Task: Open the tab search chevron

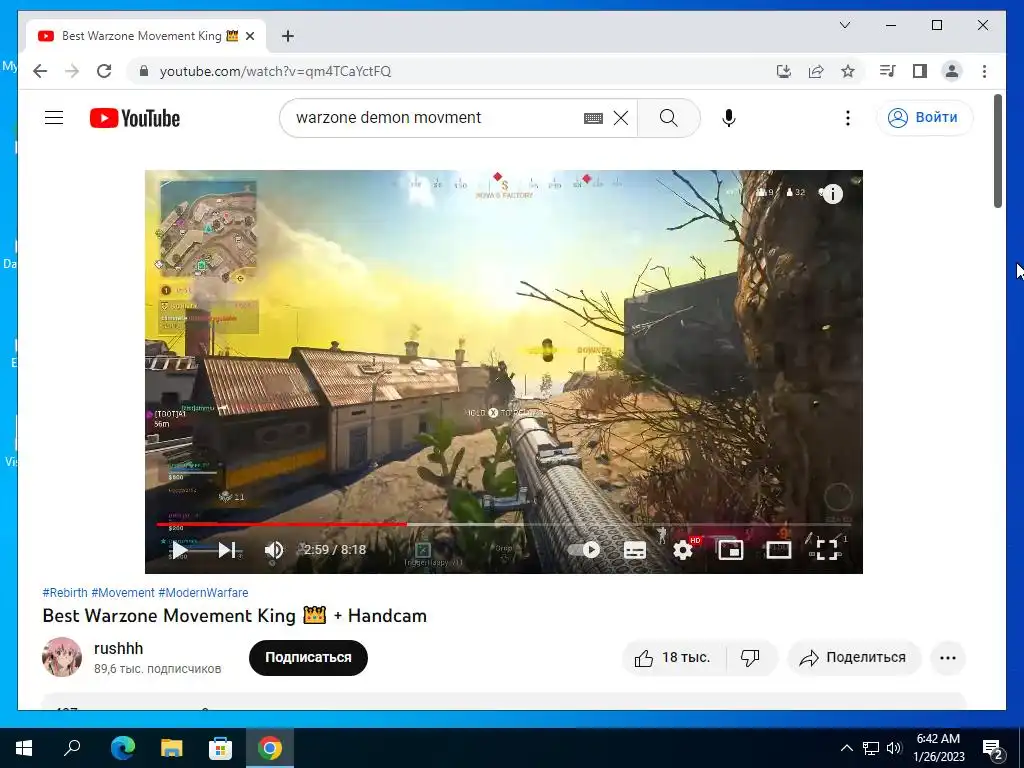Action: pyautogui.click(x=844, y=25)
